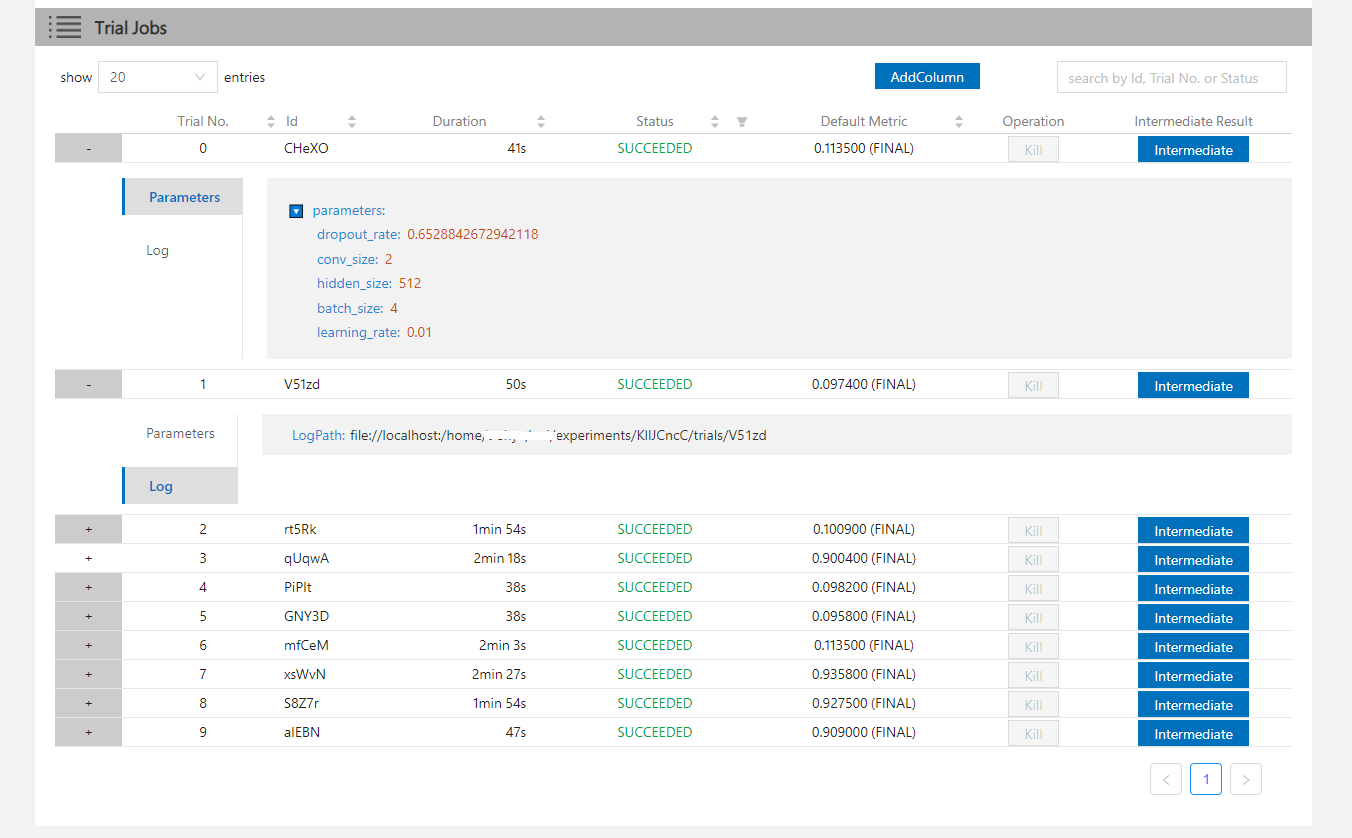Open Intermediate result for trial qUqwA
The width and height of the screenshot is (1352, 838).
tap(1193, 560)
